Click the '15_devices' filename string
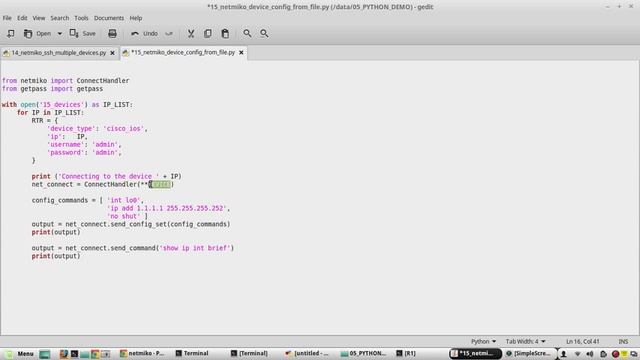640x360 pixels. point(62,105)
